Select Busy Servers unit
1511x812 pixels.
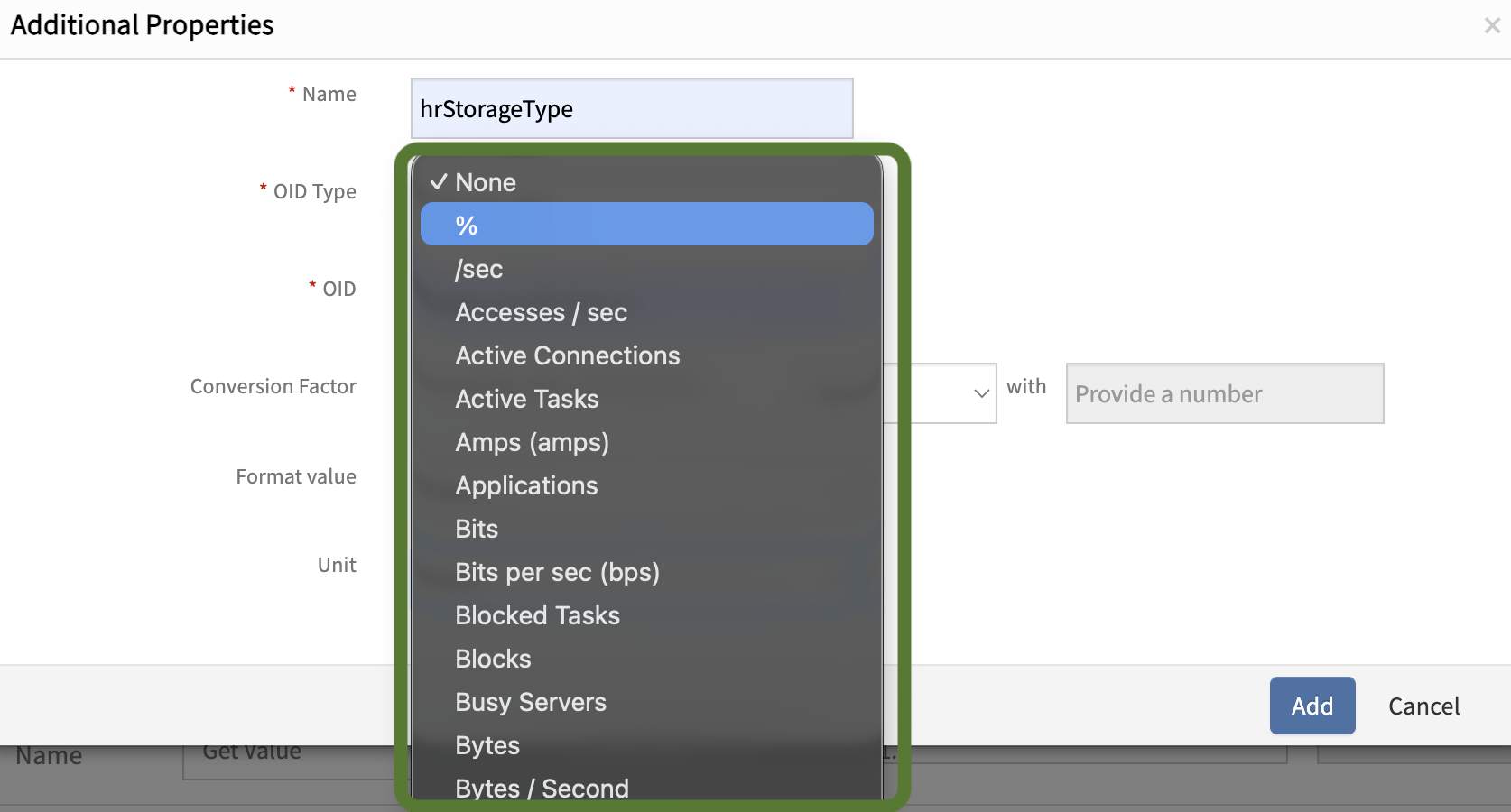point(531,702)
